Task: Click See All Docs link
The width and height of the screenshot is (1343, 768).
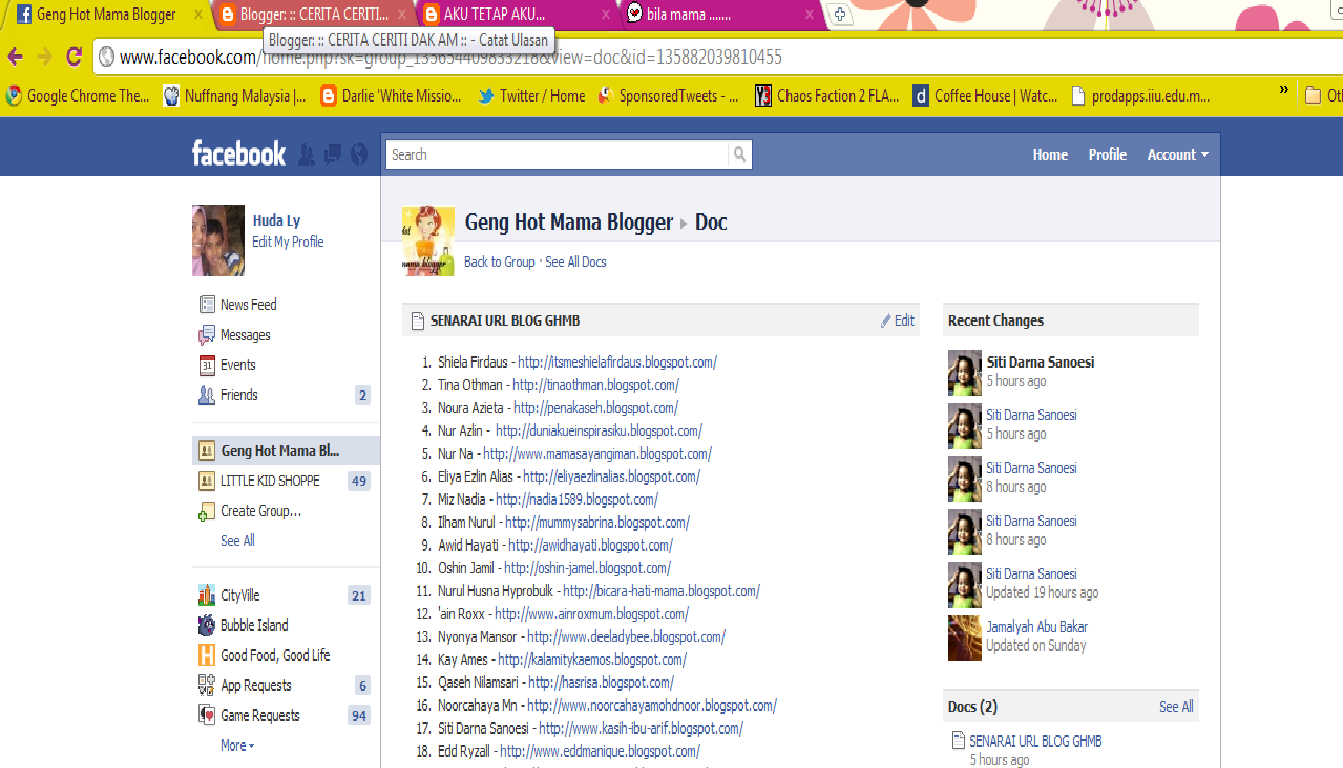Action: click(x=576, y=262)
